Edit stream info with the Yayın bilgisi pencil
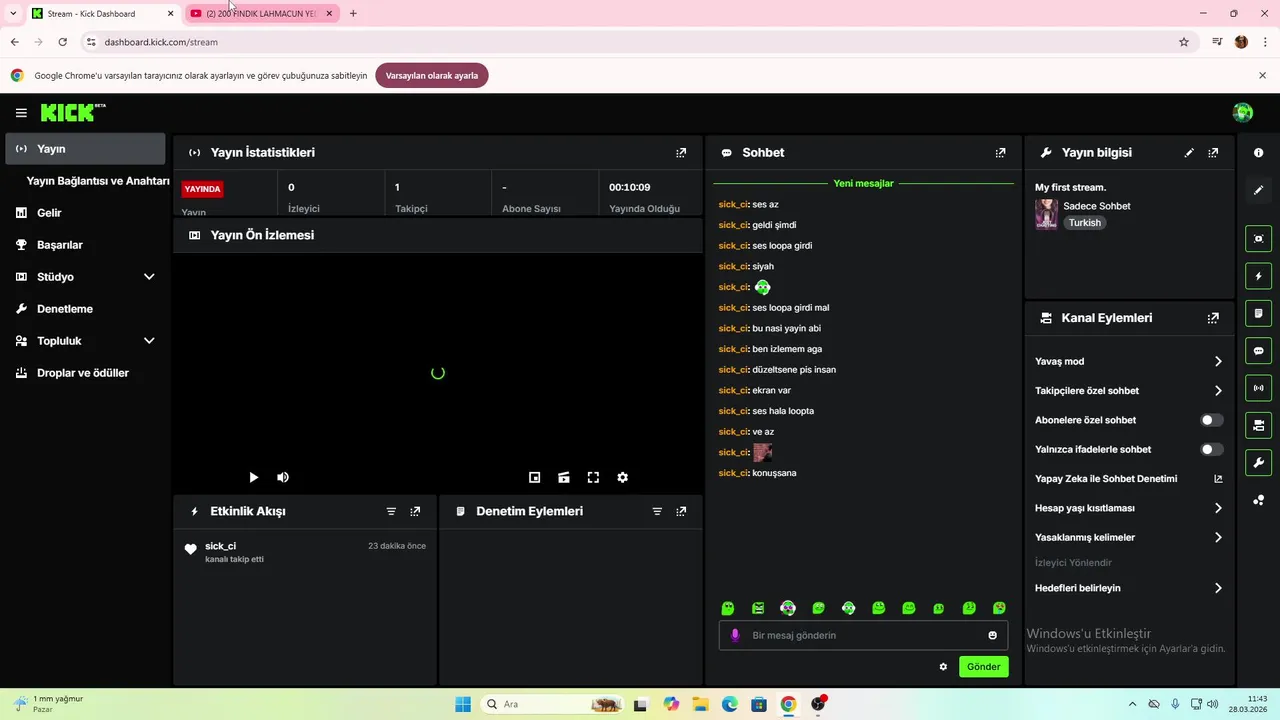 coord(1189,153)
